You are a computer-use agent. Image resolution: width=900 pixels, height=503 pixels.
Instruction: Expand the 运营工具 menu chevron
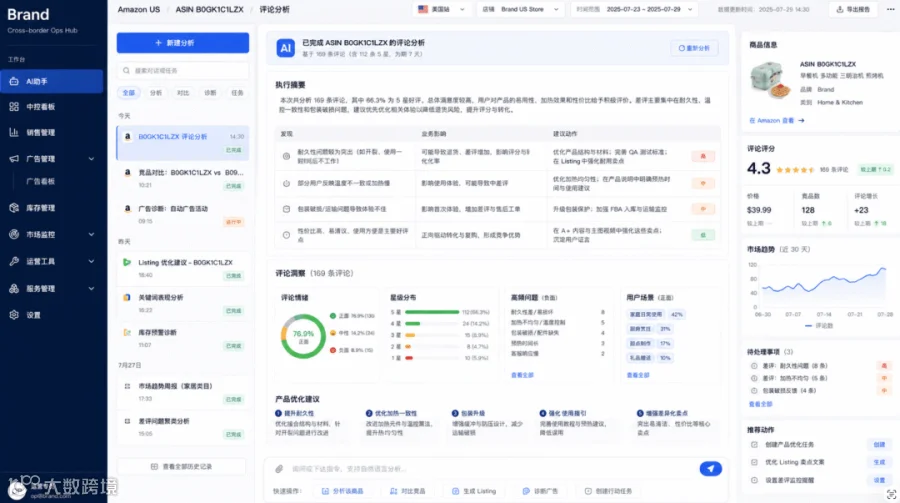91,261
